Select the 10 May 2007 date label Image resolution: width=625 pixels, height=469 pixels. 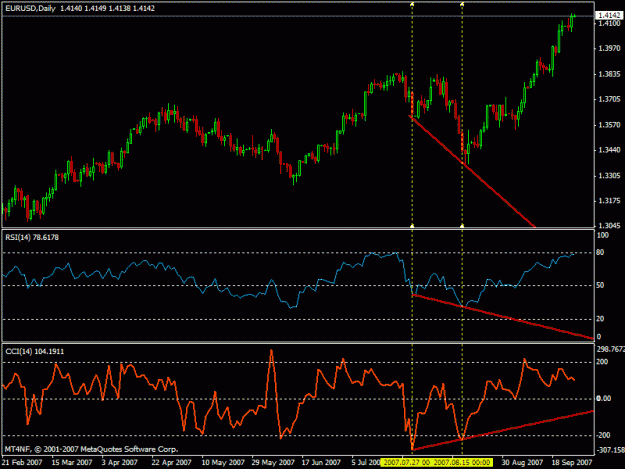[x=223, y=463]
